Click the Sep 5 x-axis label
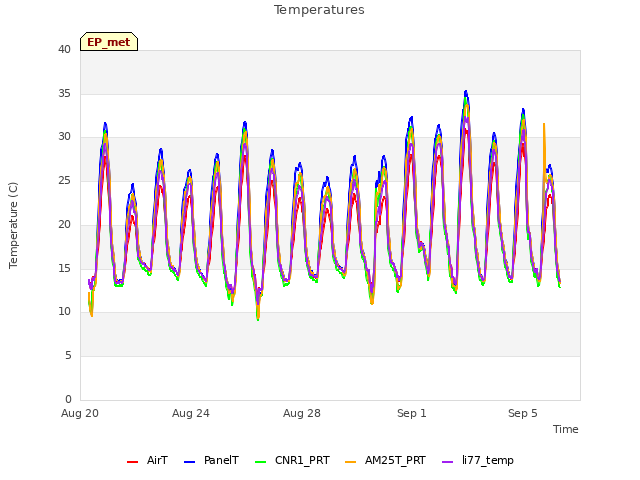 click(x=523, y=413)
